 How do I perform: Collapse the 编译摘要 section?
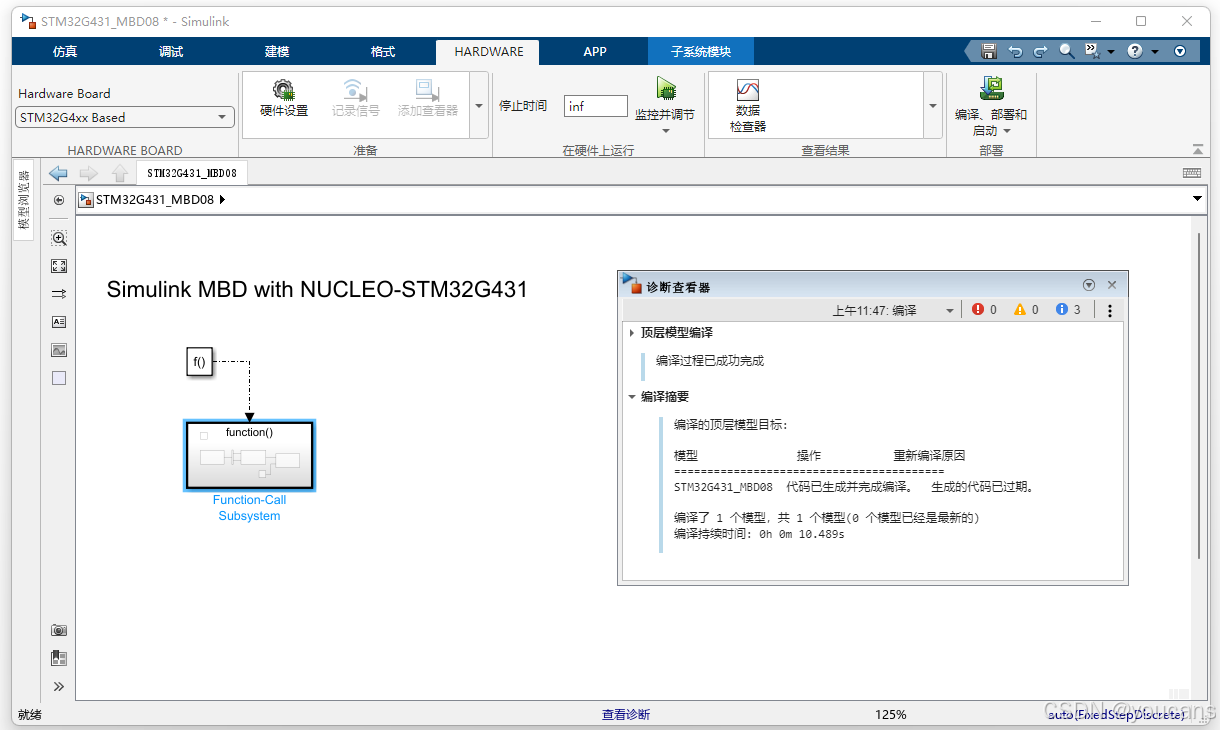(632, 397)
